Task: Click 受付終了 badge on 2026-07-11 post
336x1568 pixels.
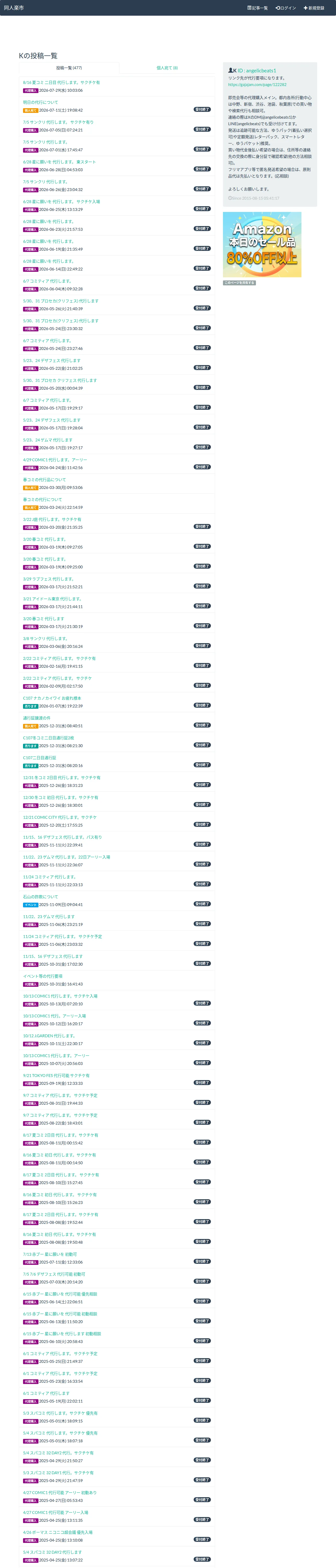Action: click(203, 109)
